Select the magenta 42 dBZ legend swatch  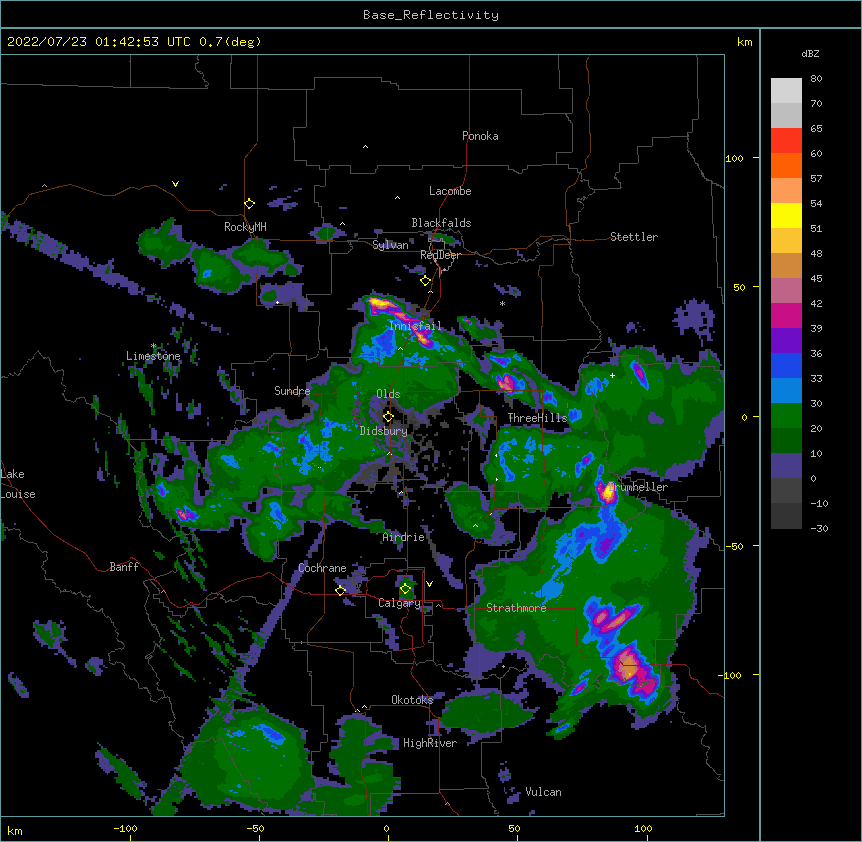coord(786,315)
